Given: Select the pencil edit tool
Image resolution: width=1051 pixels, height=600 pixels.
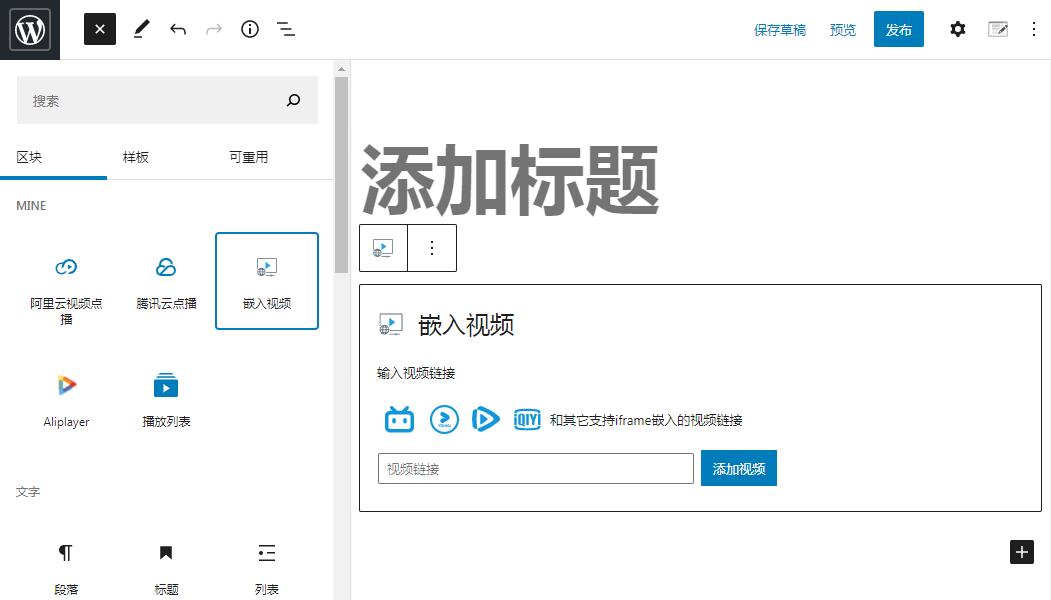Looking at the screenshot, I should click(x=141, y=29).
